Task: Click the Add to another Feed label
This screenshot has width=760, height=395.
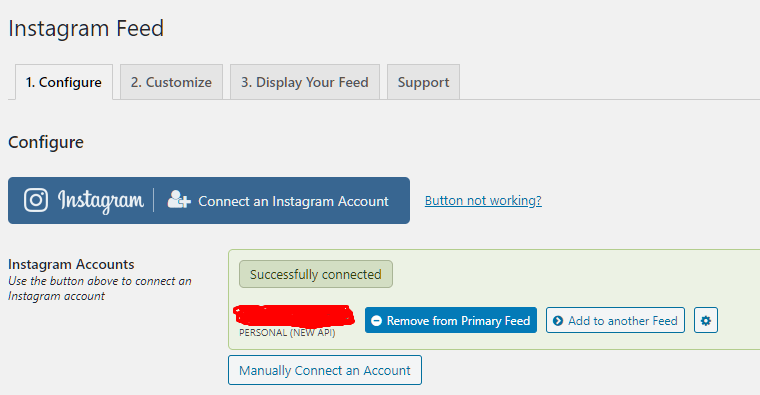Action: [623, 321]
